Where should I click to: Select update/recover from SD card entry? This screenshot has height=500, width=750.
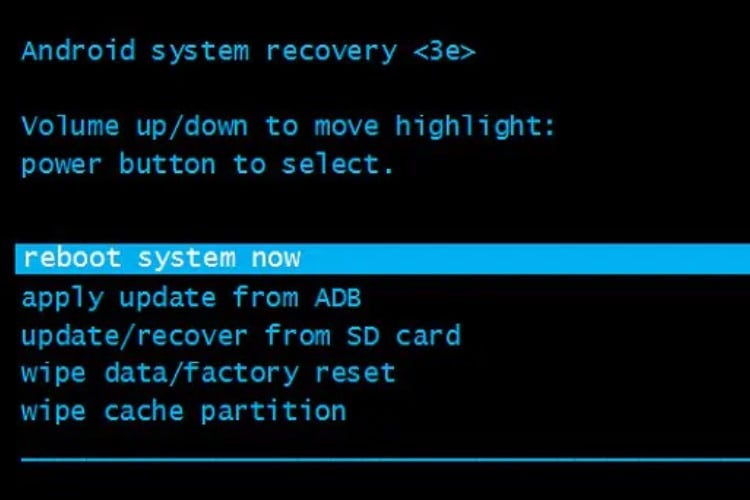point(241,335)
